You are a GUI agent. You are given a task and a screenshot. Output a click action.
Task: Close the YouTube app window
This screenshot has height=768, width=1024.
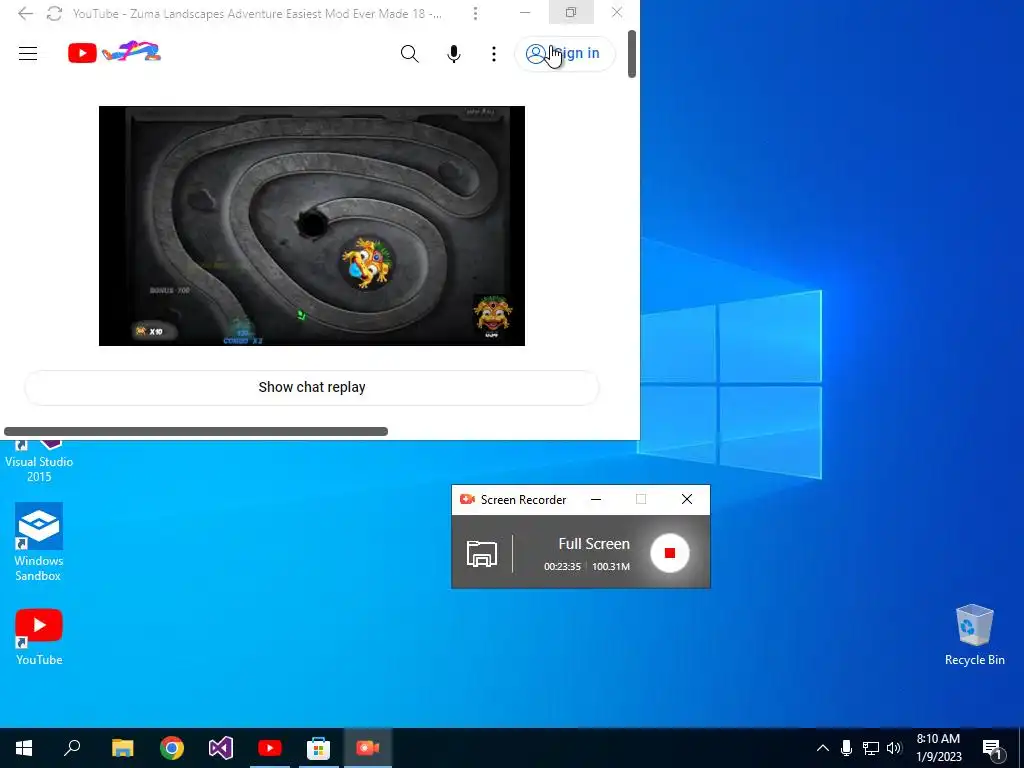point(616,12)
